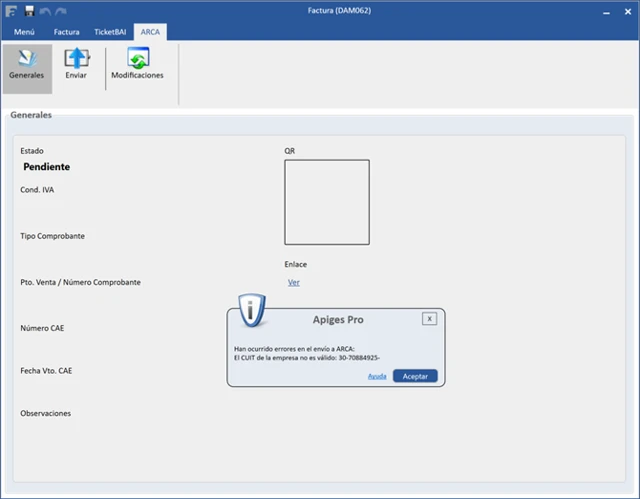Click the application logo in the title bar
The height and width of the screenshot is (499, 640).
11,10
